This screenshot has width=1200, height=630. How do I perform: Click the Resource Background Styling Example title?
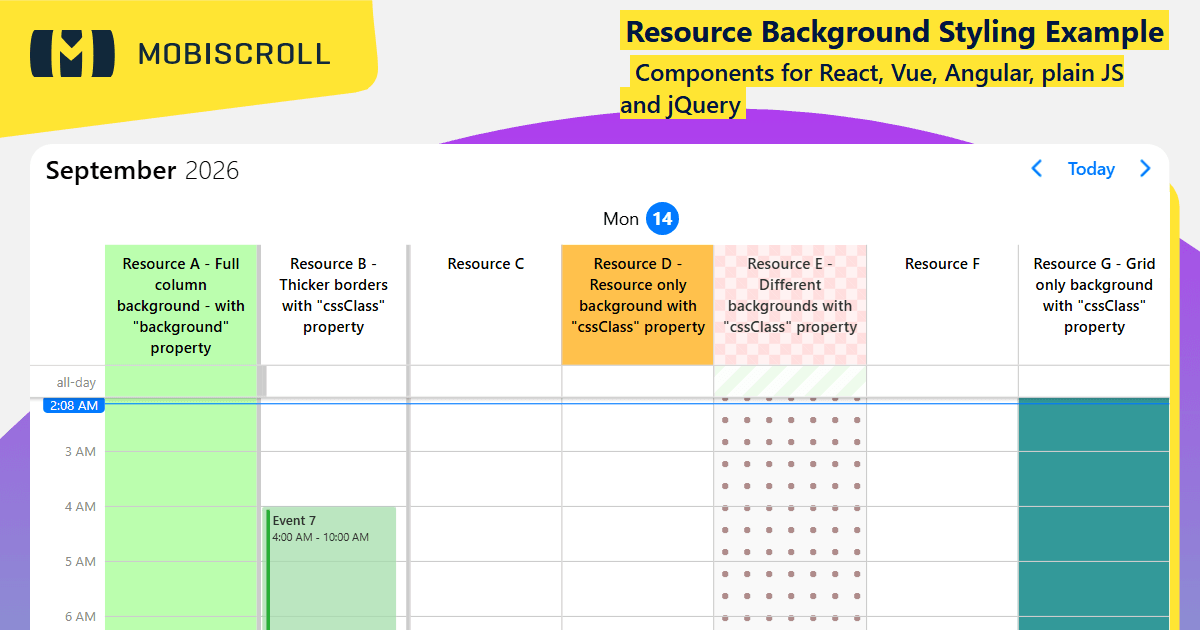(x=895, y=32)
